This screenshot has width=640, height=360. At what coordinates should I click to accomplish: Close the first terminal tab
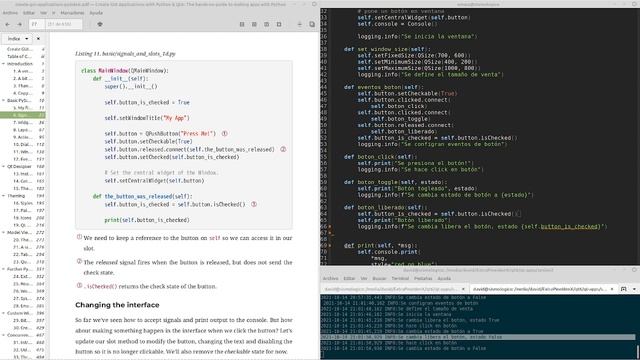pyautogui.click(x=463, y=289)
